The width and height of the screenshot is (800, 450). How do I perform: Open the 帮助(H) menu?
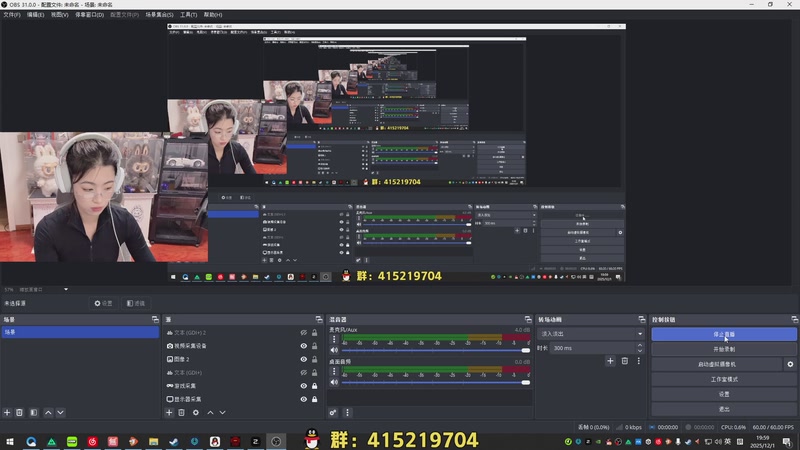pos(213,15)
